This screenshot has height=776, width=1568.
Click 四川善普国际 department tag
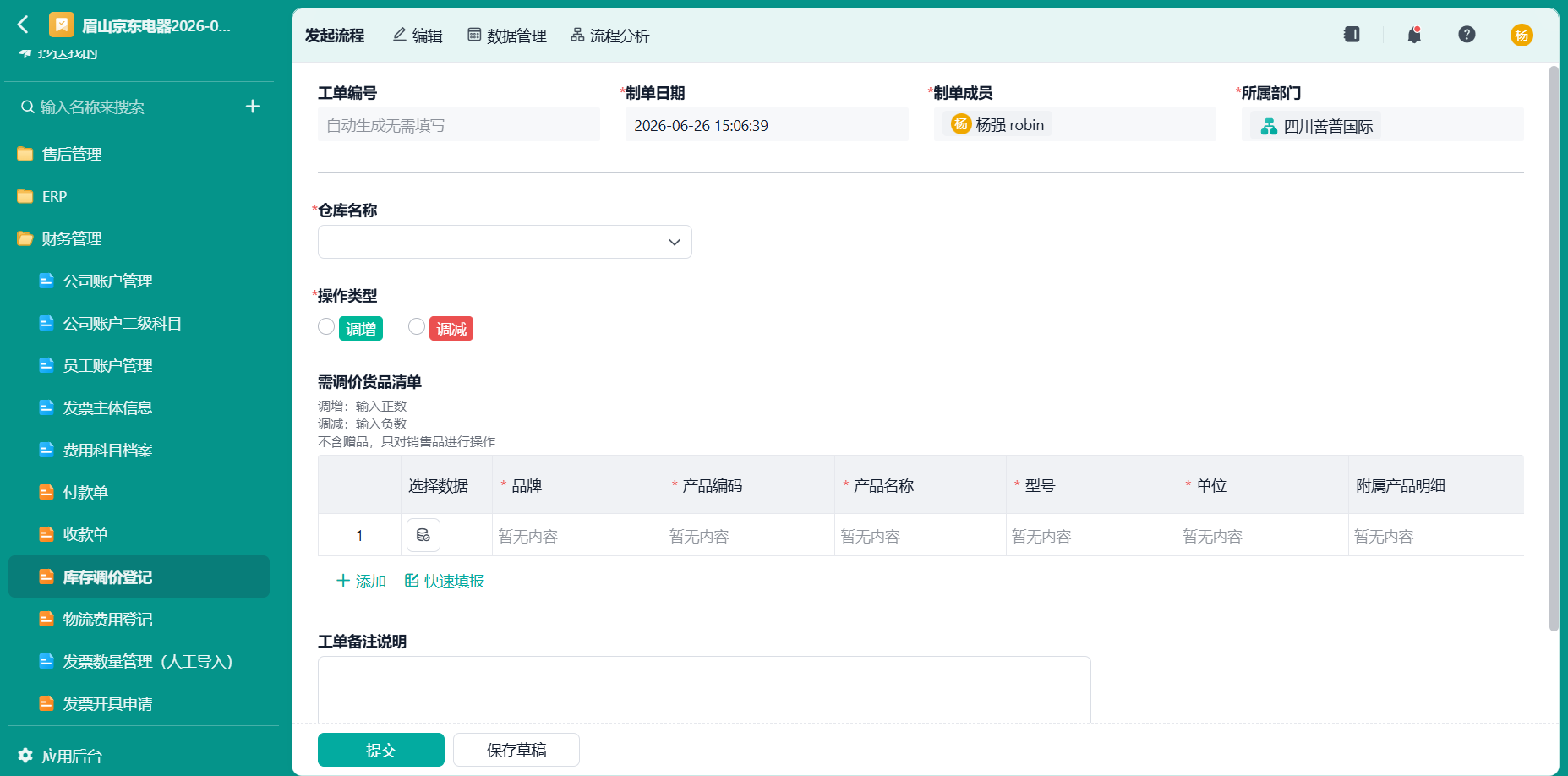[x=1316, y=126]
